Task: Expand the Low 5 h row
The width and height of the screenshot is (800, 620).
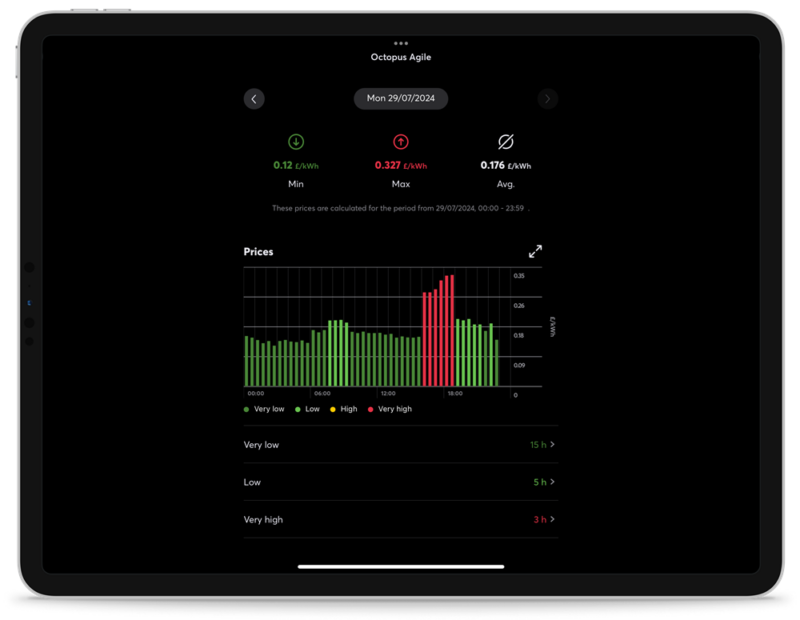Action: (x=400, y=482)
